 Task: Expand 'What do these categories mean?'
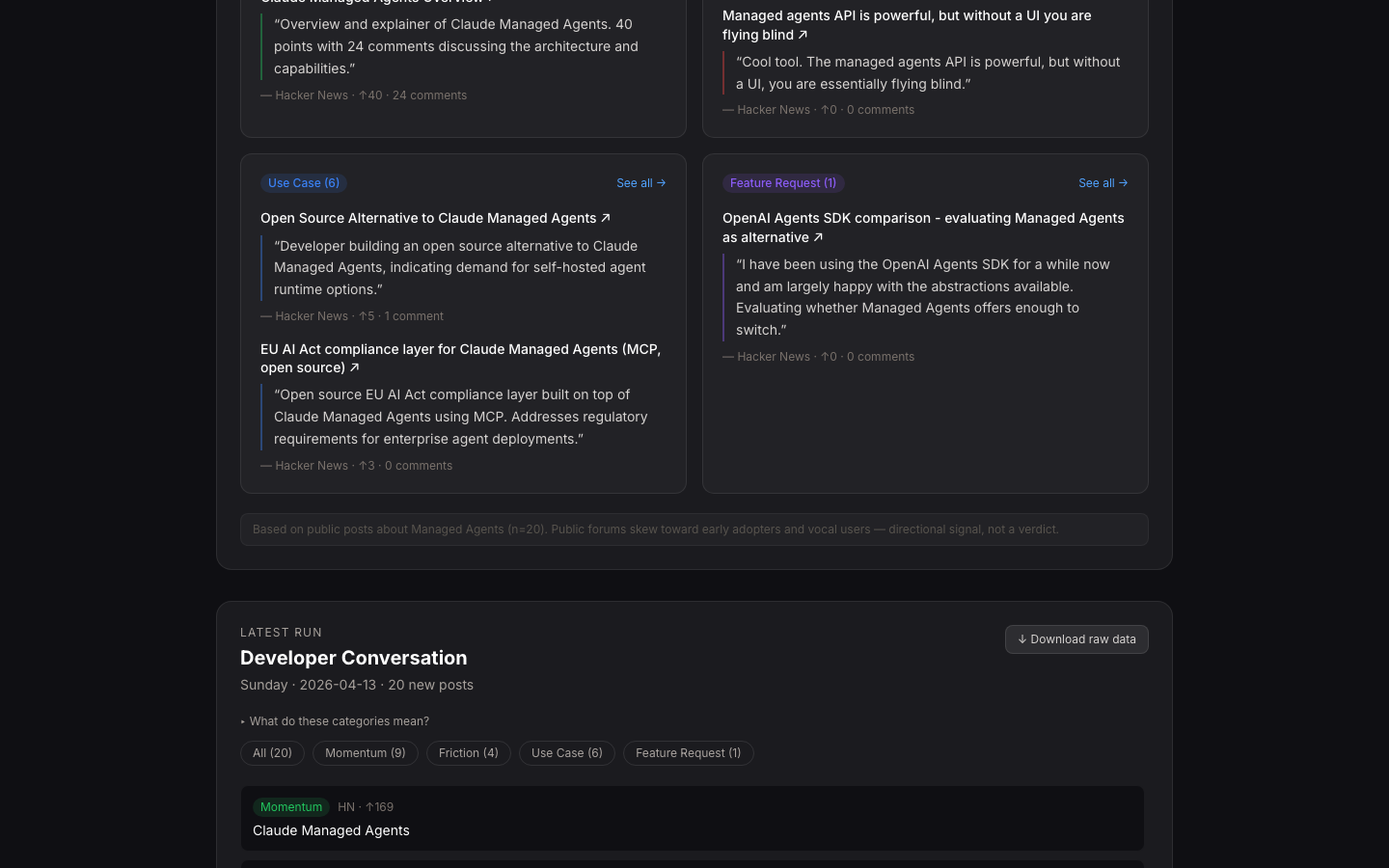click(335, 721)
